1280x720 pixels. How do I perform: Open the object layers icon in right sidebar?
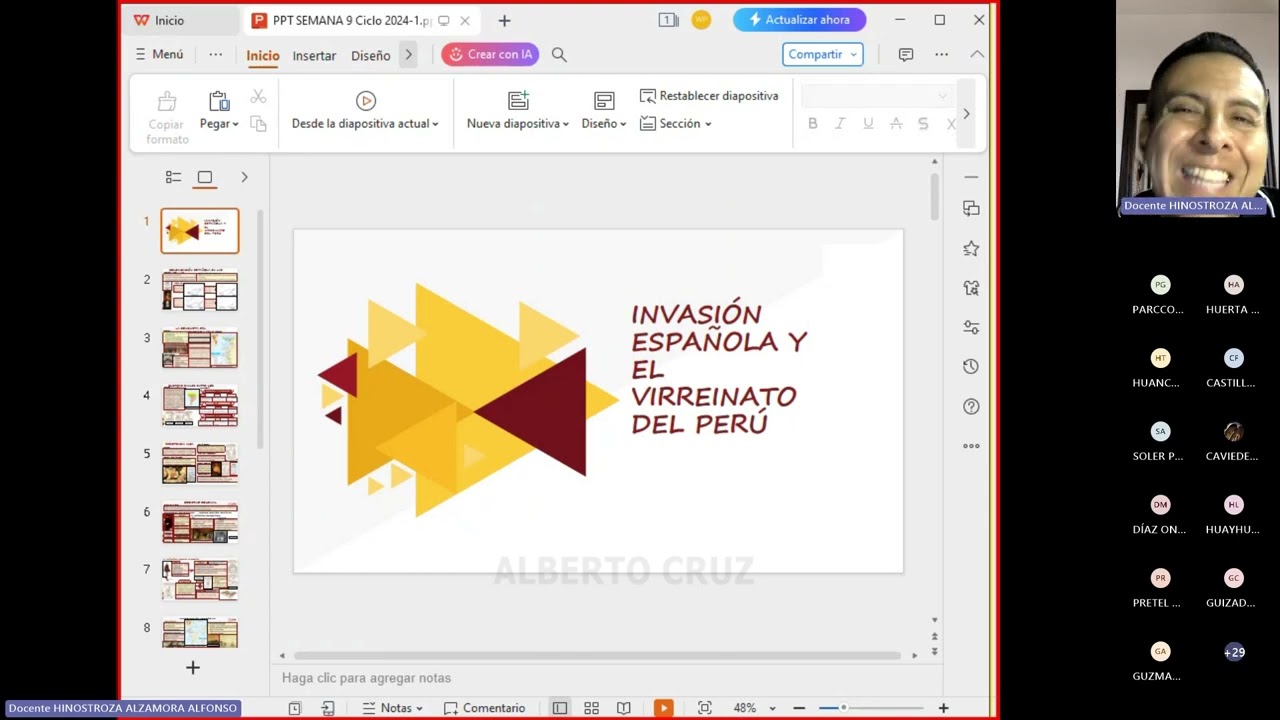[971, 208]
